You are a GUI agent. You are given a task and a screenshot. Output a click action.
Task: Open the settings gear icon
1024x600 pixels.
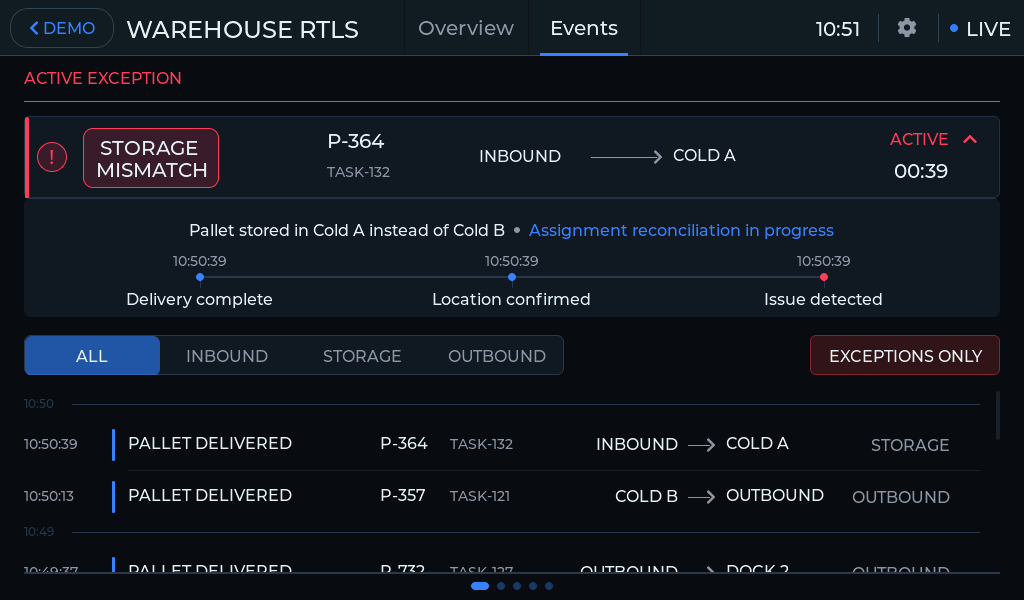(906, 28)
